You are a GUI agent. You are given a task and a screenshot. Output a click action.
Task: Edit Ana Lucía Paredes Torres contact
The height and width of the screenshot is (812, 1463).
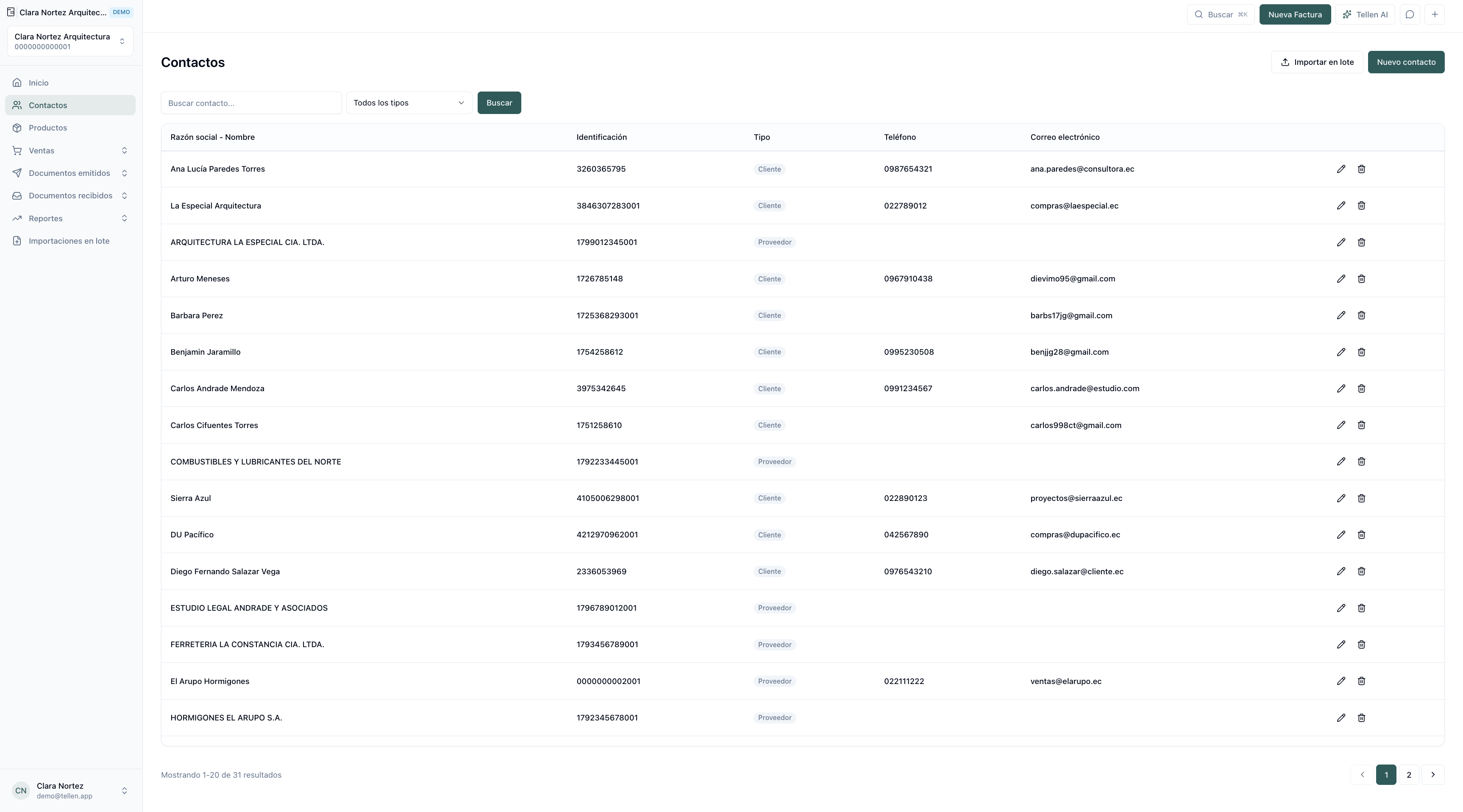[1341, 169]
